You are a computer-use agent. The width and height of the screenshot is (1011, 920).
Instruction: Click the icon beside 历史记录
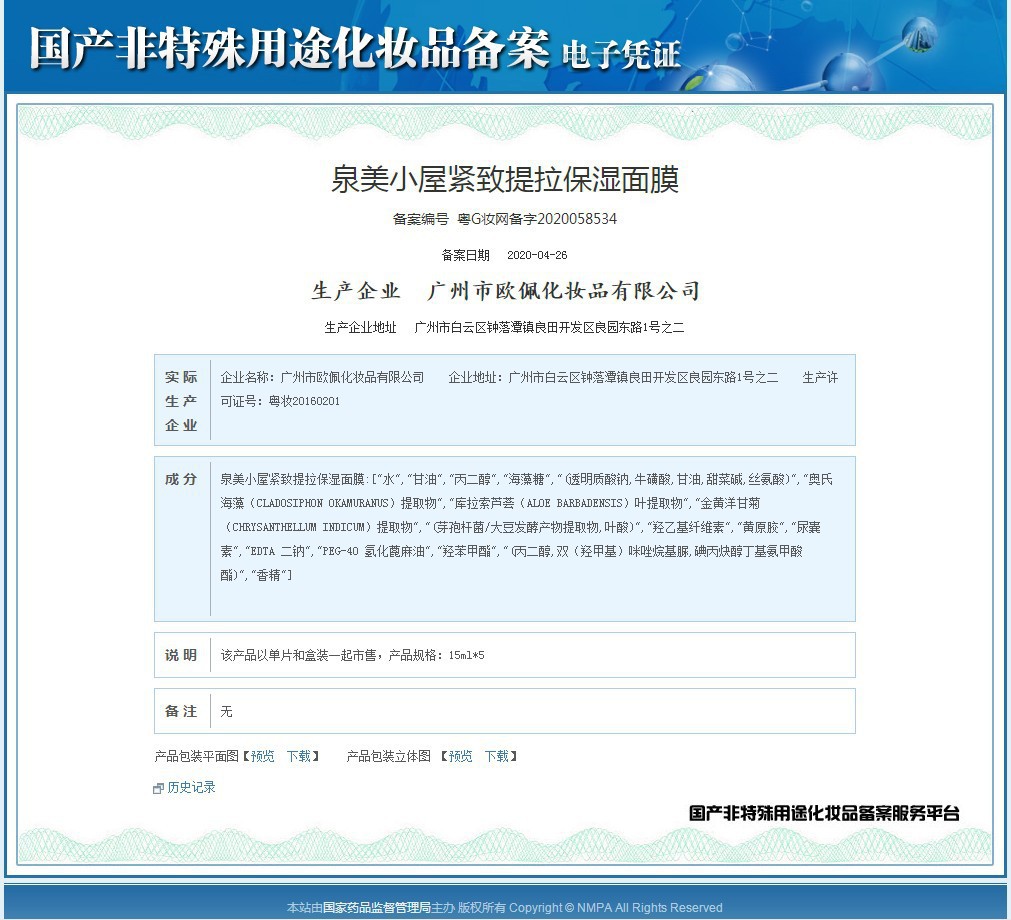(159, 788)
